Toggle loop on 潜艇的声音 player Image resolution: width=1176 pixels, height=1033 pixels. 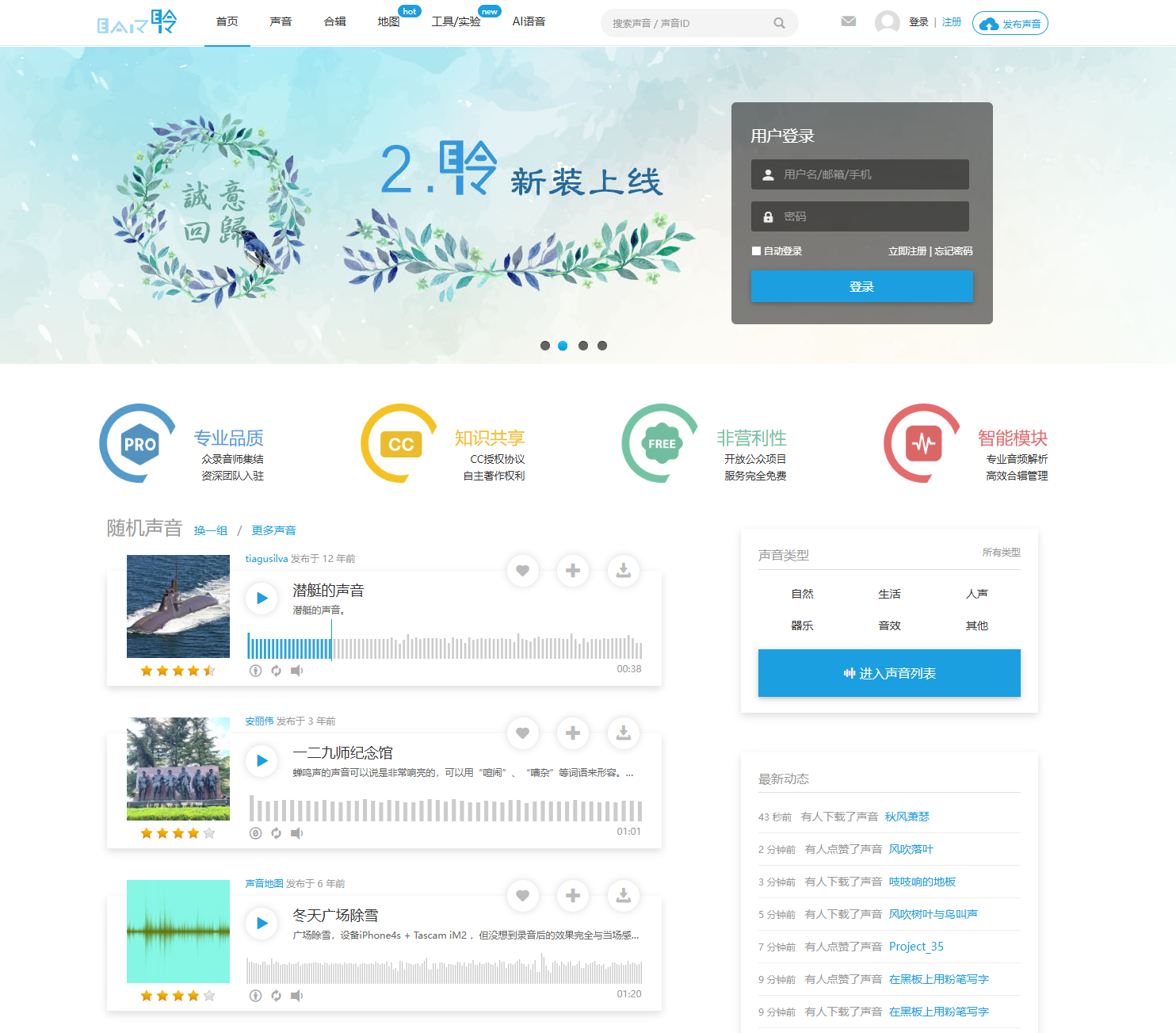click(276, 671)
